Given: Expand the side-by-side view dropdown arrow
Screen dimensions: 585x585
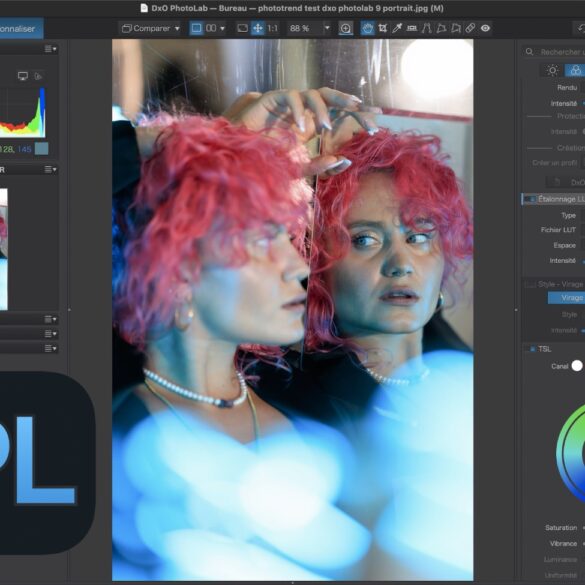Looking at the screenshot, I should click(x=222, y=28).
